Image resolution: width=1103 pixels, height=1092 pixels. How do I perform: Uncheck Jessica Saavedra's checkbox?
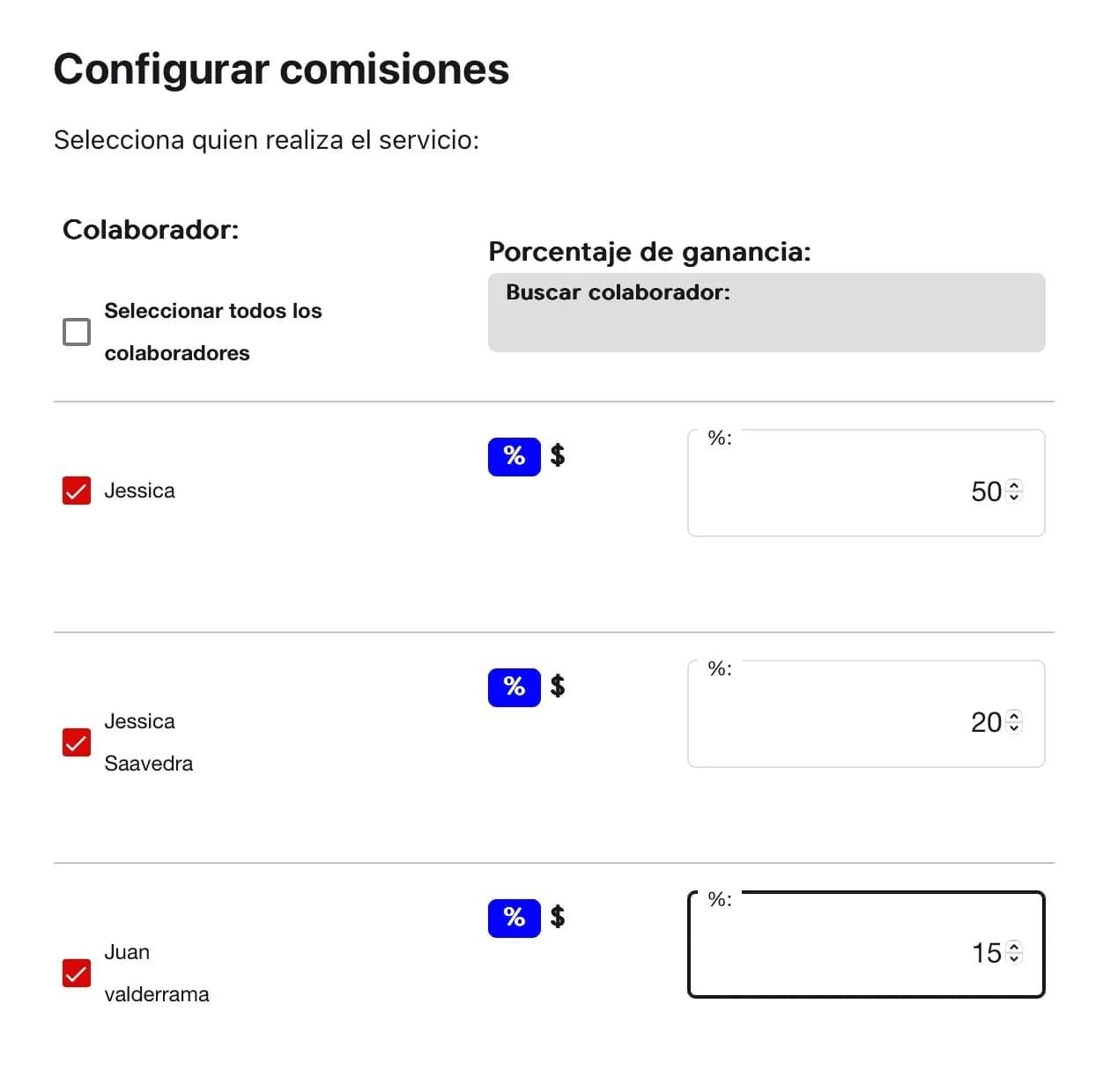click(77, 742)
